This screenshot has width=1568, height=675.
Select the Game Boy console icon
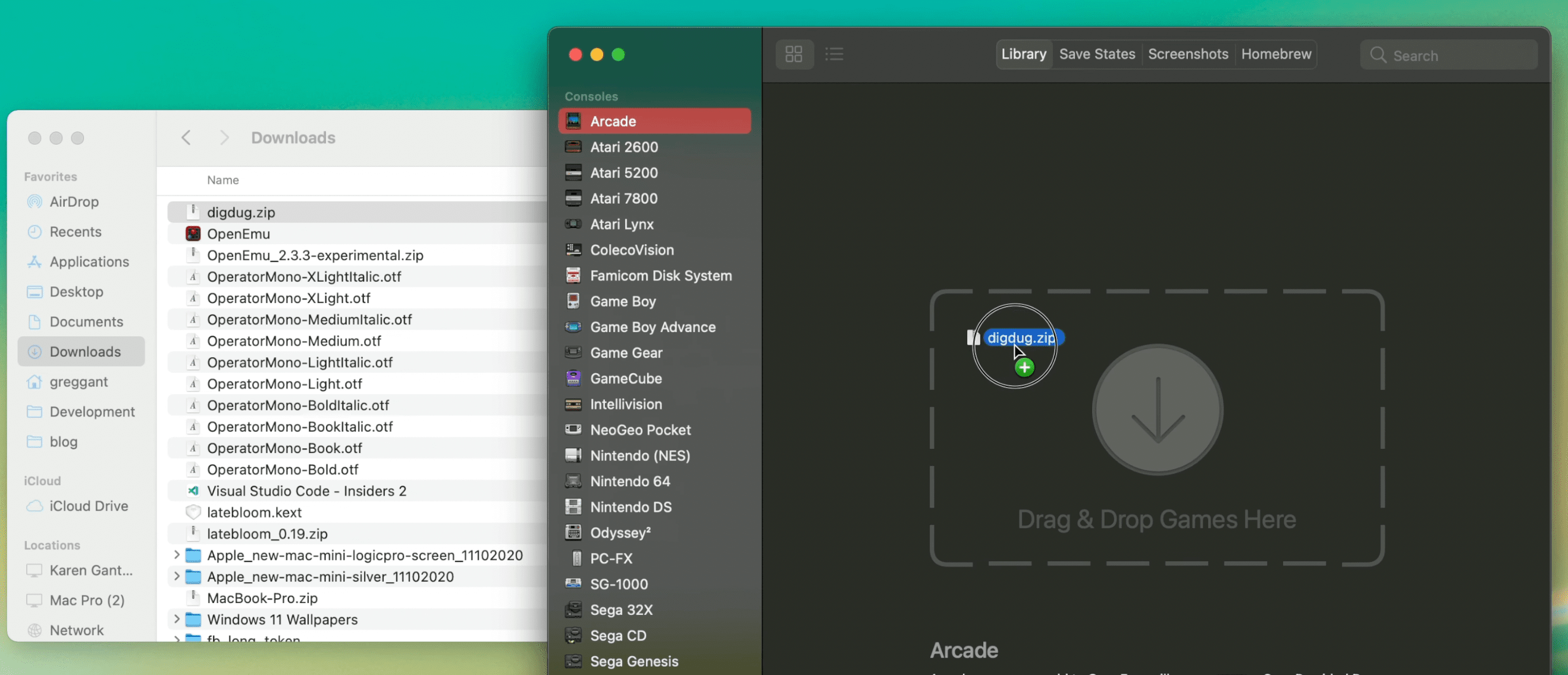pyautogui.click(x=574, y=302)
